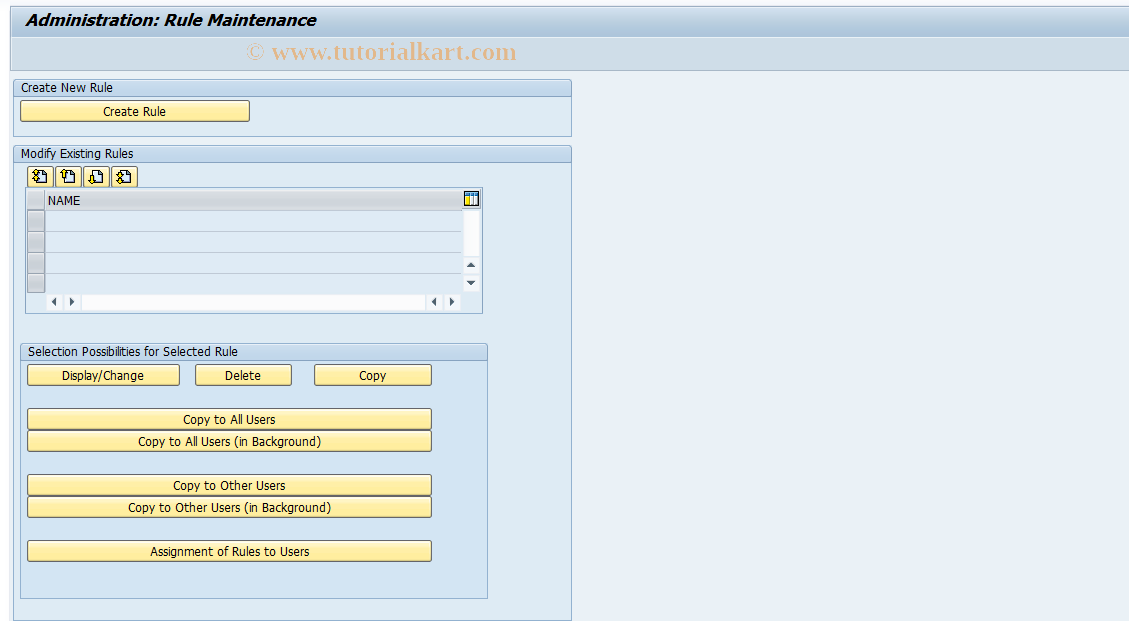Click the rightmost horizontal scroll right arrow
Screen dimensions: 1129x621
click(x=451, y=302)
